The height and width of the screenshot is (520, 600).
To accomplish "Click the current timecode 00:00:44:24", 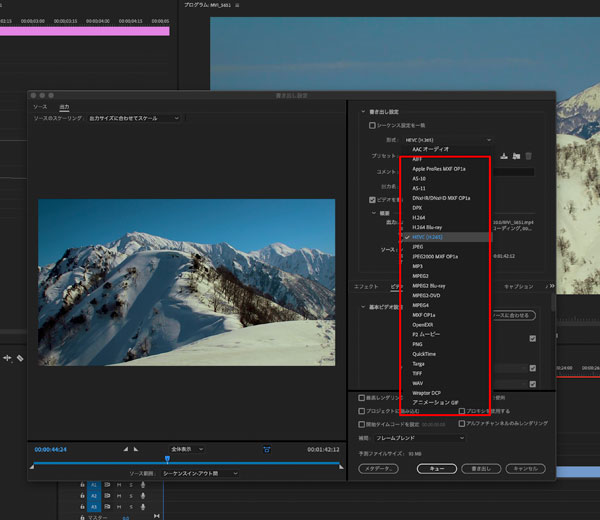I will pyautogui.click(x=51, y=450).
